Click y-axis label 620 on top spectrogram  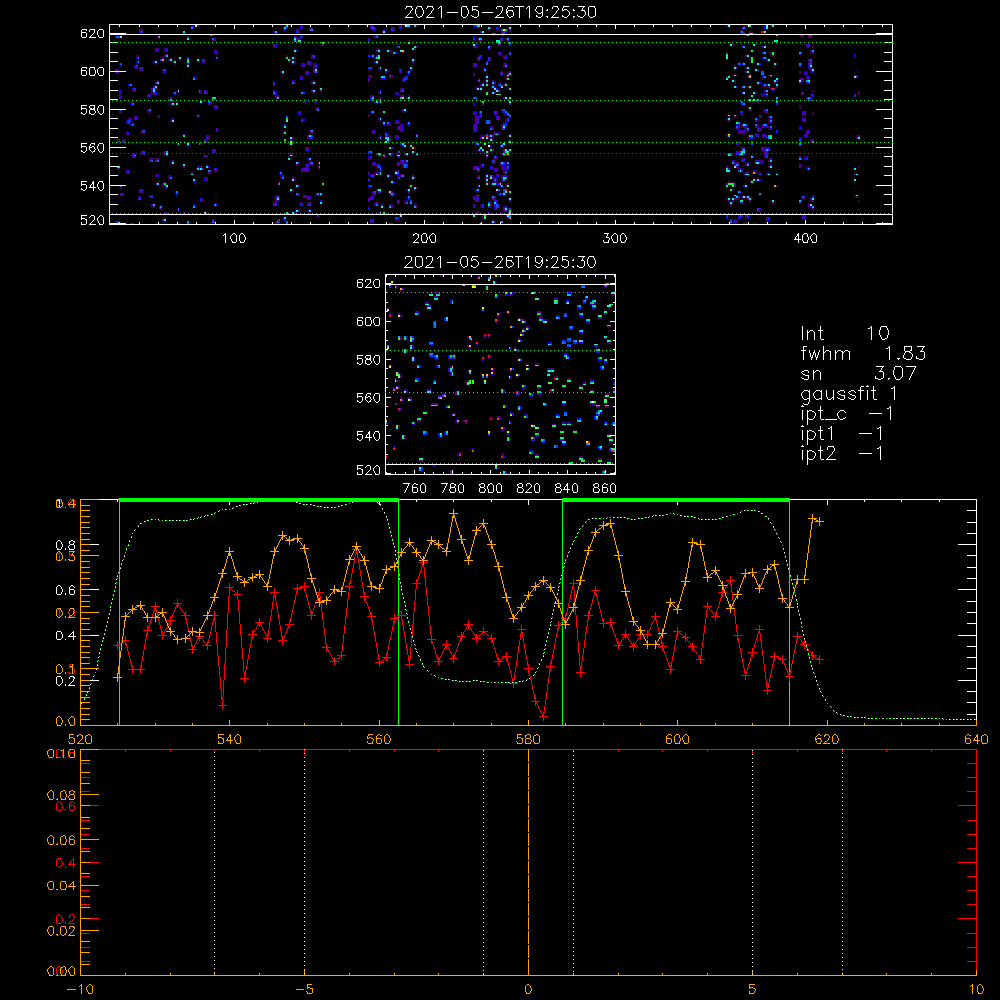coord(92,34)
